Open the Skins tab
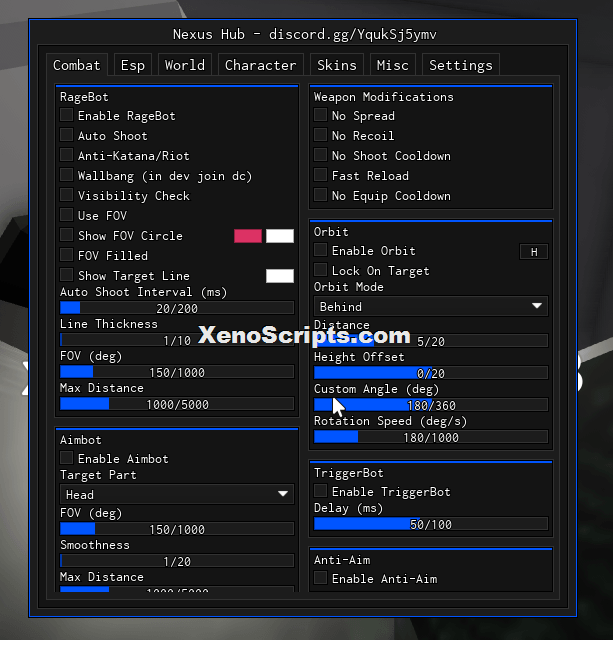 coord(337,65)
